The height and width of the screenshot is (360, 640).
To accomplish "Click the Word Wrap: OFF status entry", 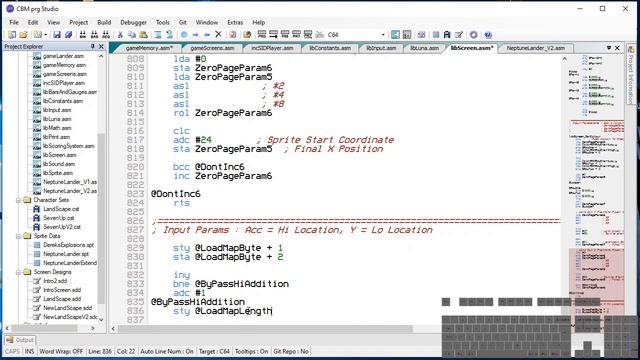I will pos(61,351).
